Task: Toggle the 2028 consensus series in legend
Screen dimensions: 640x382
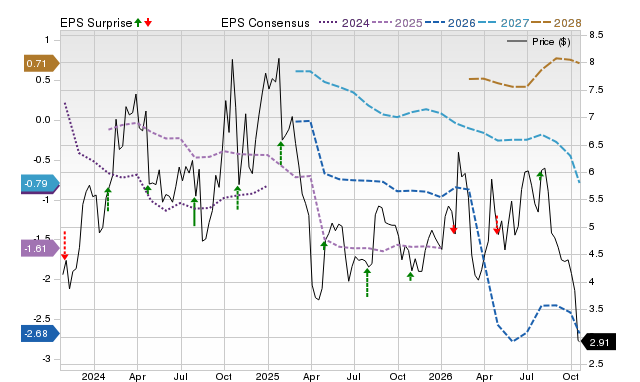Action: tap(556, 23)
